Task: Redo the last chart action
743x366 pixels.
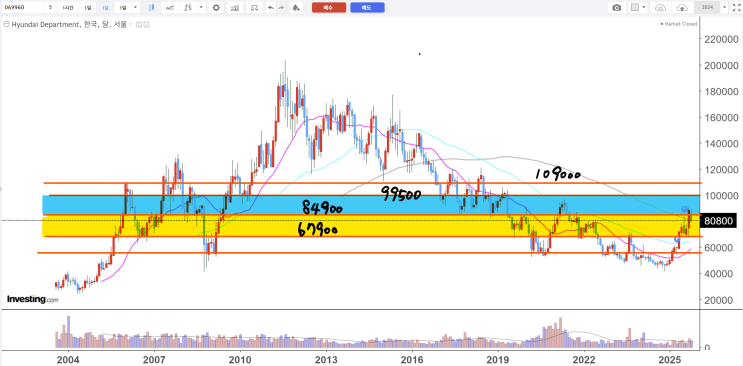Action: [281, 8]
